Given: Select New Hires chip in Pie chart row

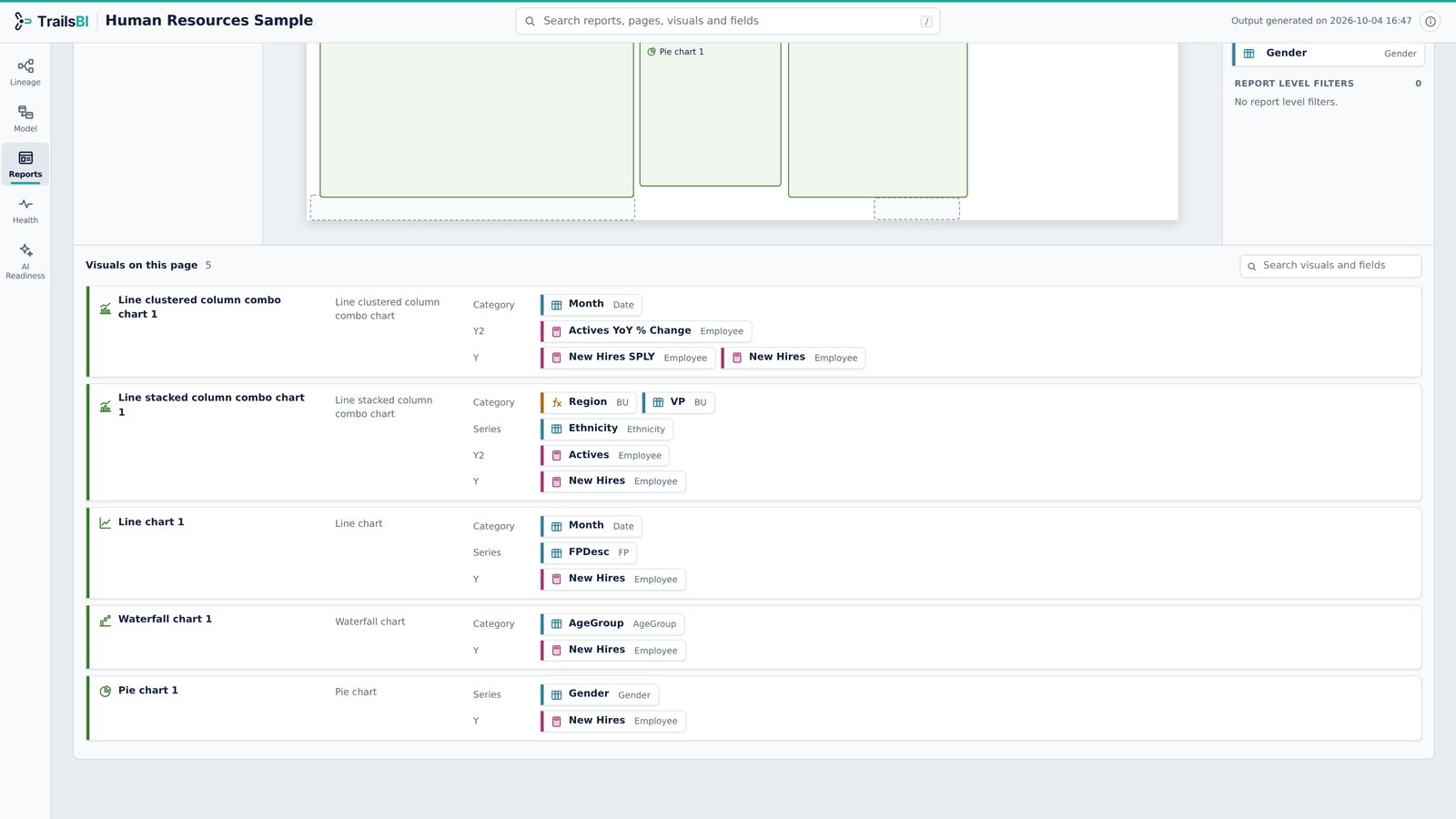Looking at the screenshot, I should [613, 721].
